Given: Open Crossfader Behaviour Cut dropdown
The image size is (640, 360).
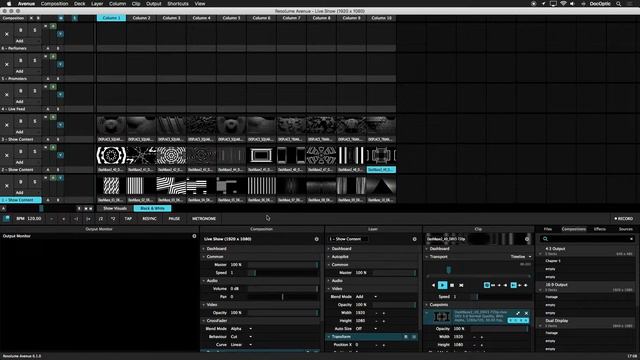Looking at the screenshot, I should click(x=241, y=337).
